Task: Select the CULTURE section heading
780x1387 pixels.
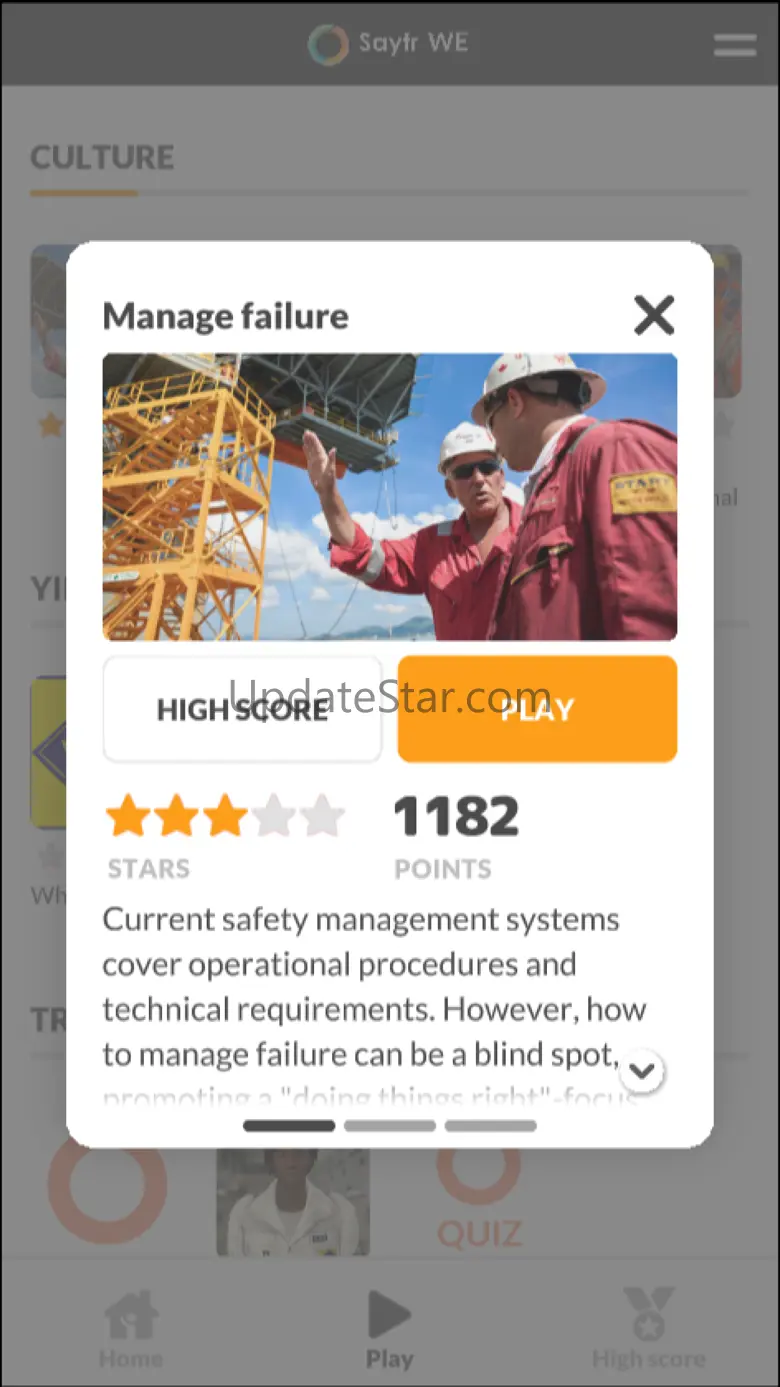Action: (x=102, y=158)
